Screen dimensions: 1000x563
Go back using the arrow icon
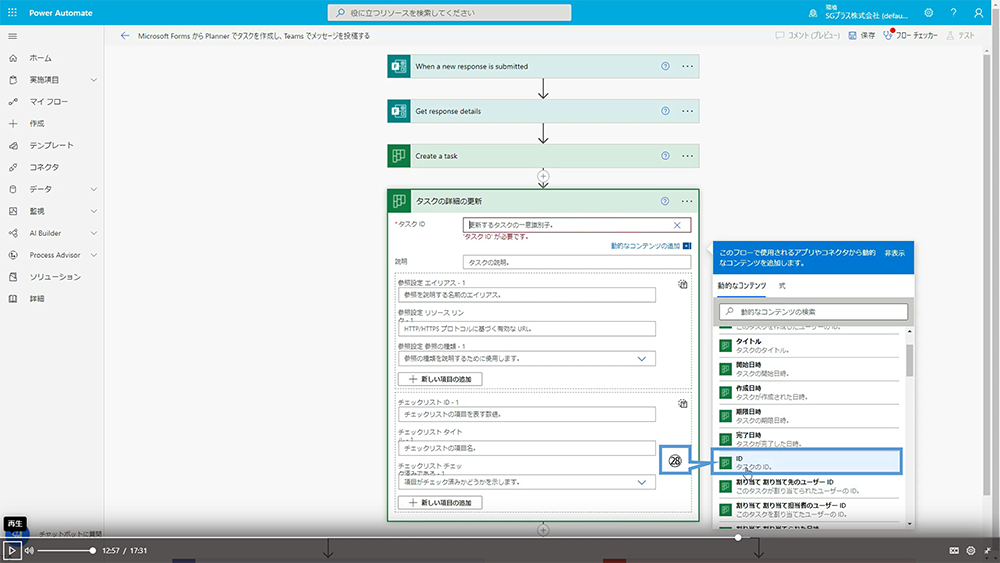125,36
